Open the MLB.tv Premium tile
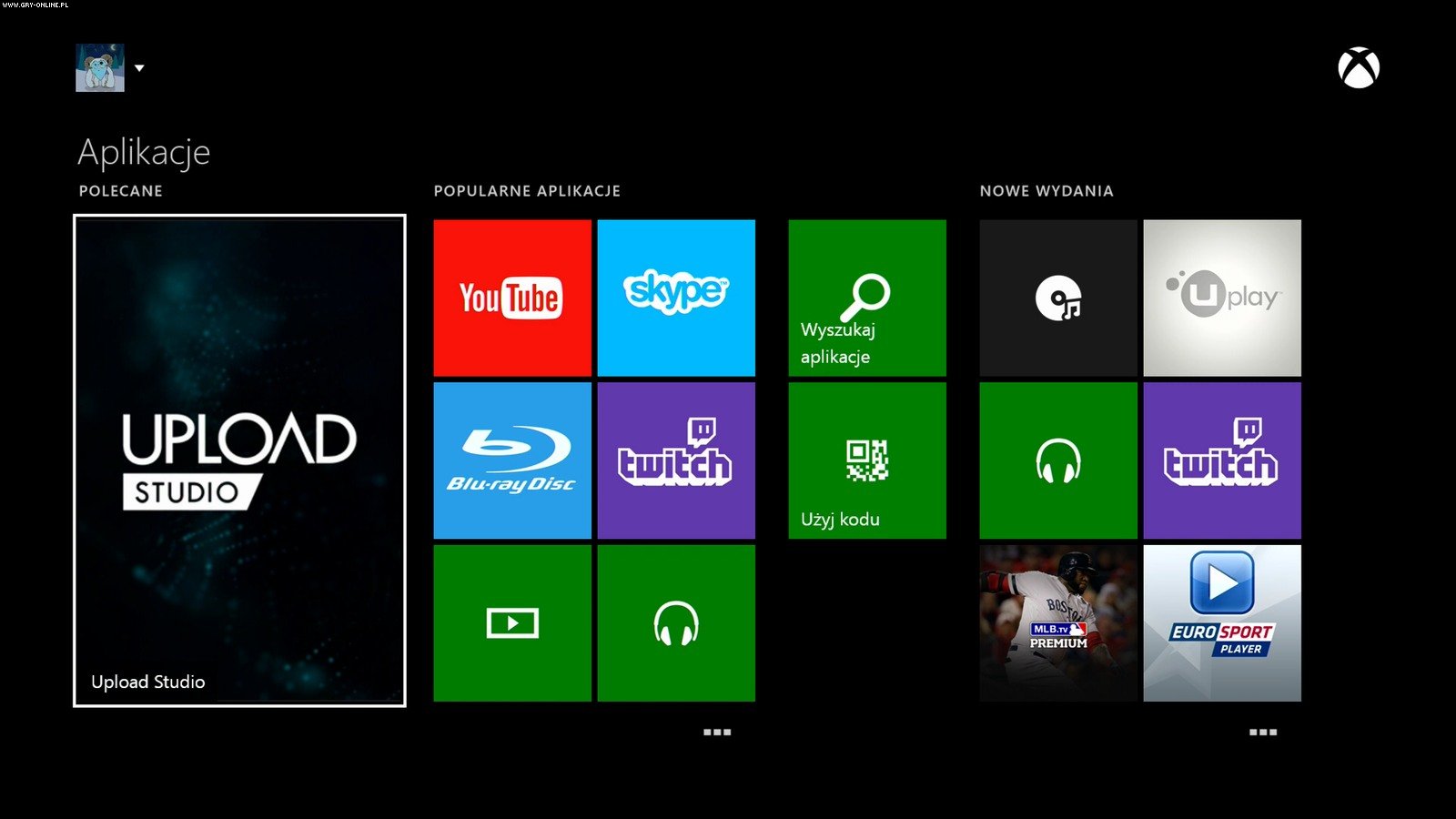Image resolution: width=1456 pixels, height=819 pixels. [1058, 623]
